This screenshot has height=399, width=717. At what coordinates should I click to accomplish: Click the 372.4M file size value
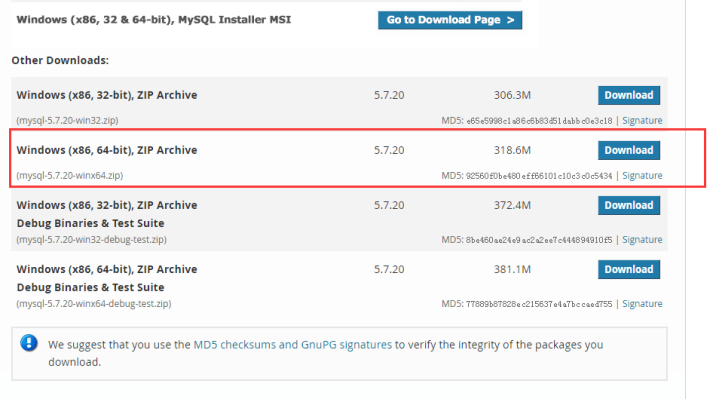pos(512,205)
